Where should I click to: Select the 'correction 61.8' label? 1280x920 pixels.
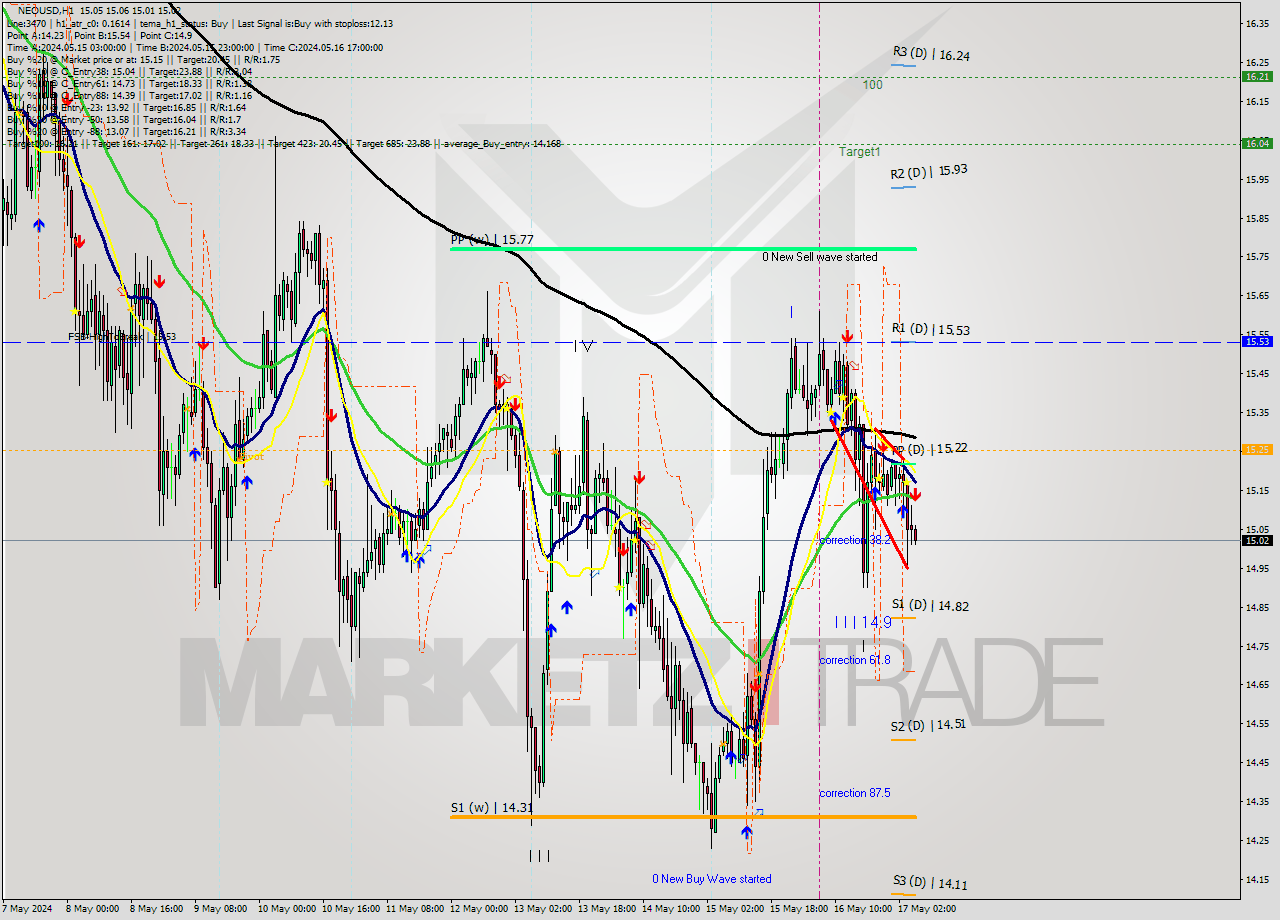click(x=854, y=660)
